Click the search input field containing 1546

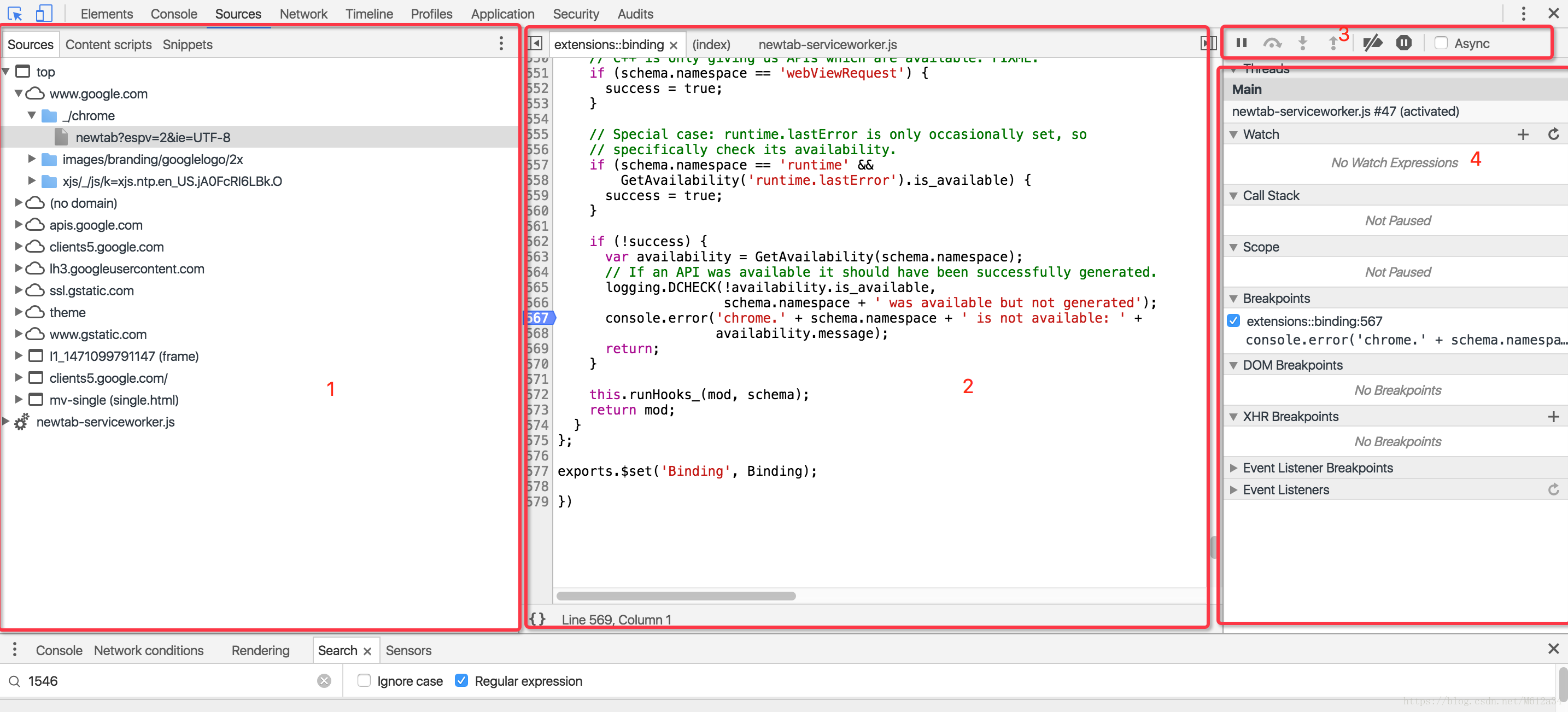pos(171,680)
